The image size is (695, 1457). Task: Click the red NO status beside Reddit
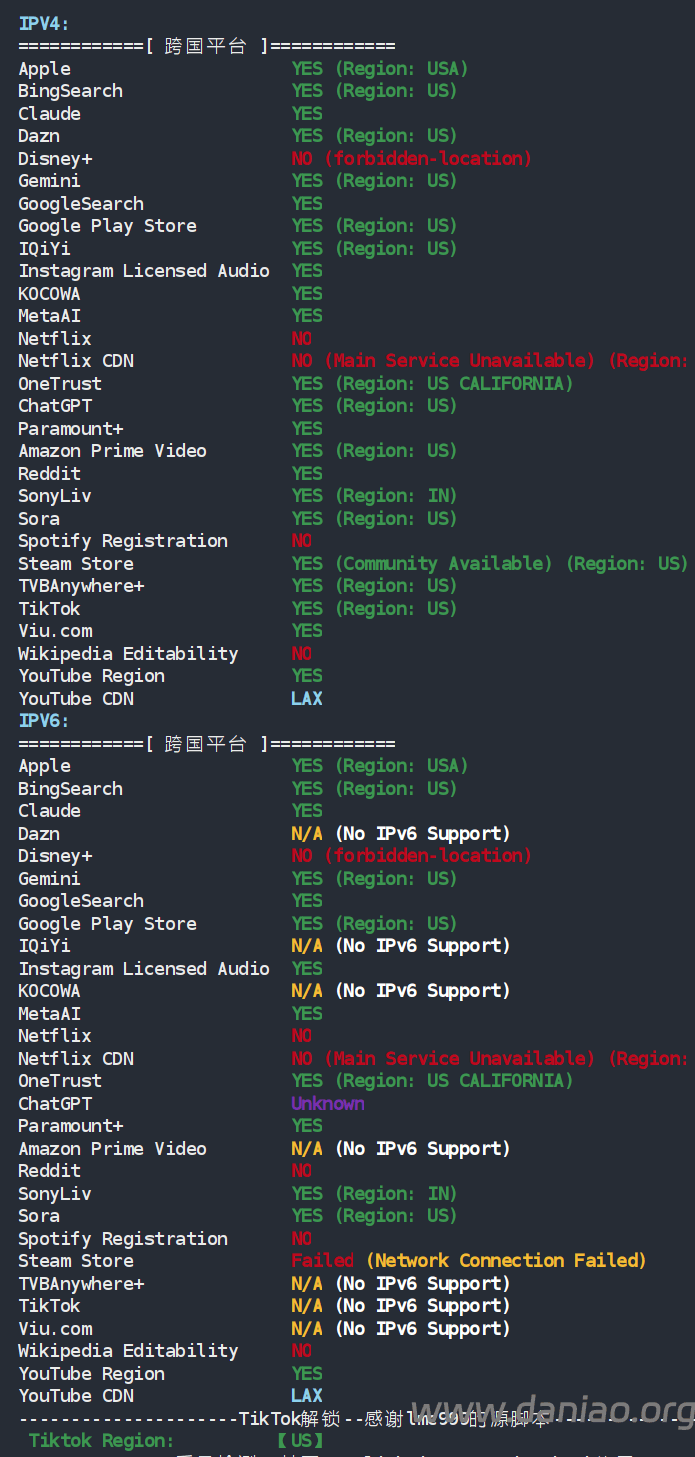(301, 1171)
